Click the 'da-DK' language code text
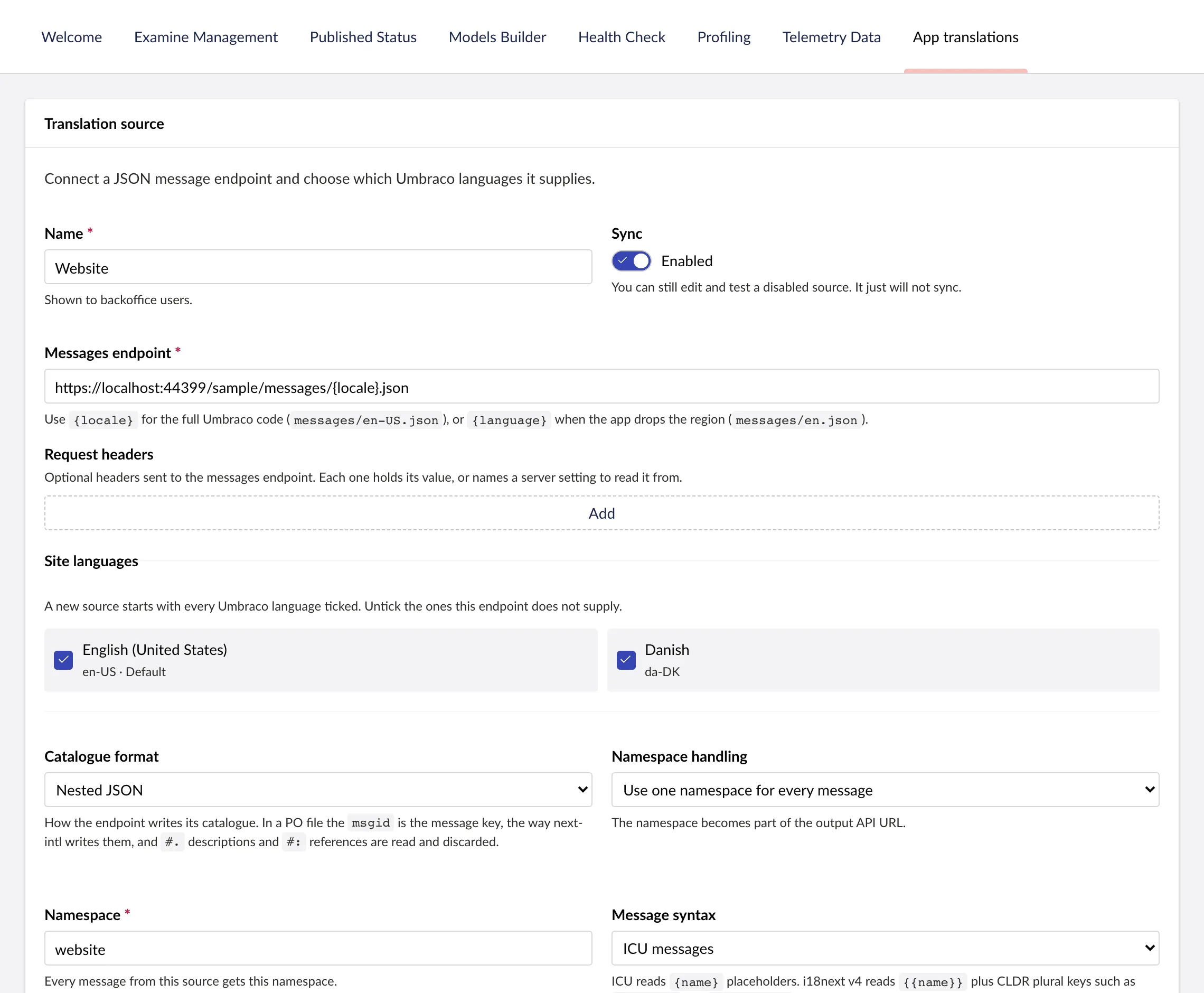This screenshot has height=993, width=1204. pos(662,671)
